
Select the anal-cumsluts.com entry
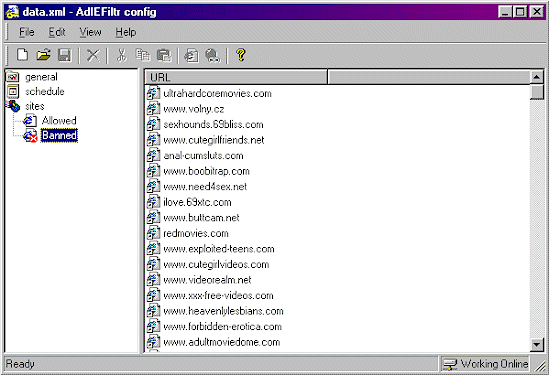pos(203,155)
